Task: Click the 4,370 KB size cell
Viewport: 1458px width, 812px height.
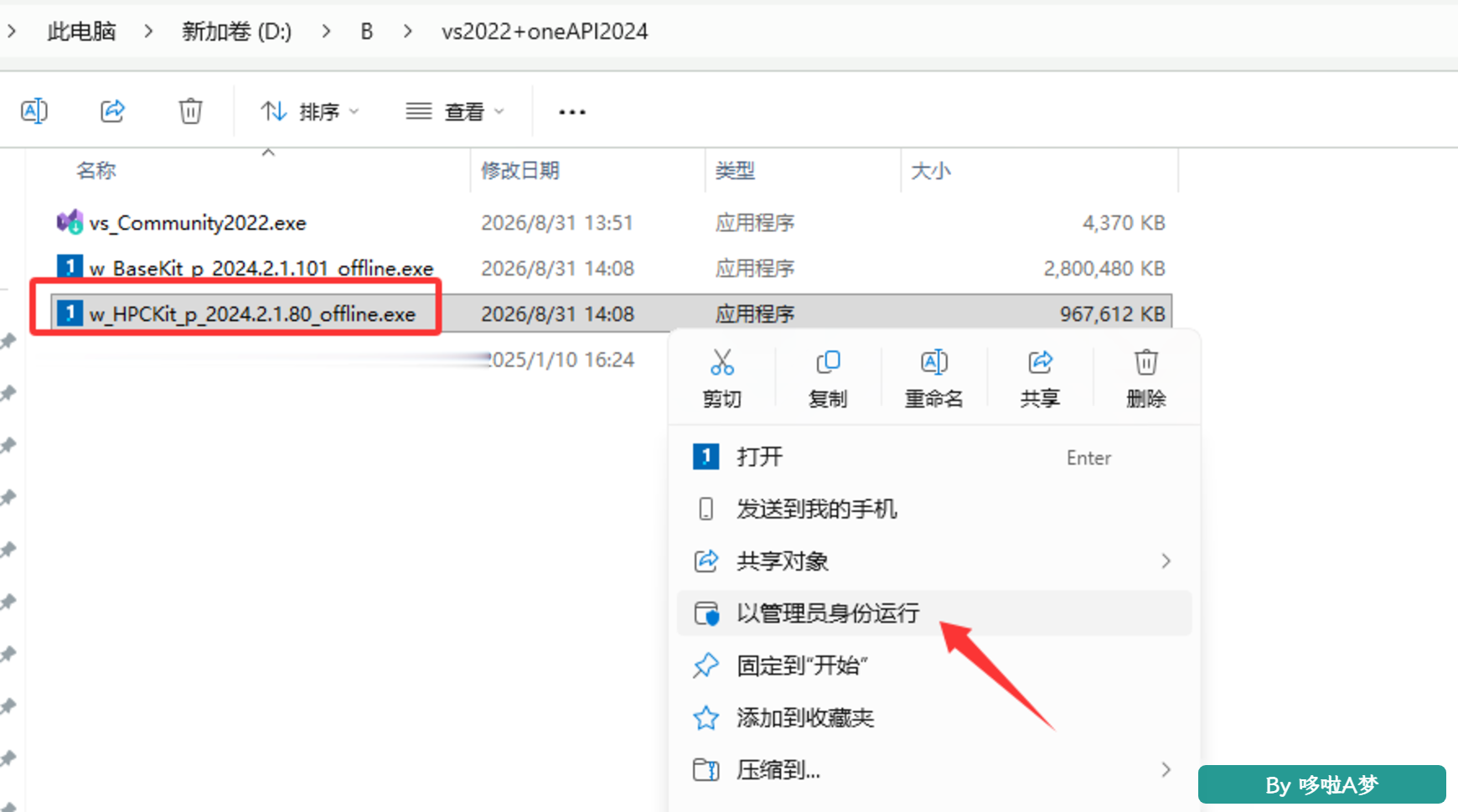Action: [x=1124, y=223]
